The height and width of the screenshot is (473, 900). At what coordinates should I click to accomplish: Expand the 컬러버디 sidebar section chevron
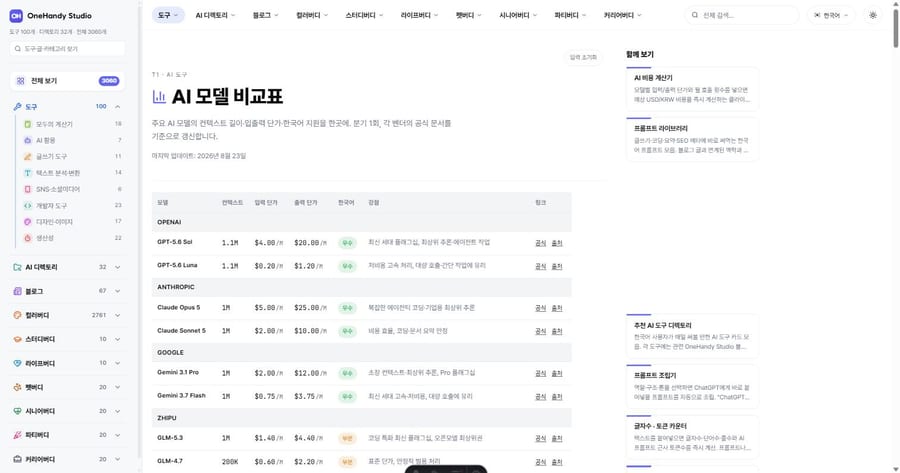(x=118, y=315)
